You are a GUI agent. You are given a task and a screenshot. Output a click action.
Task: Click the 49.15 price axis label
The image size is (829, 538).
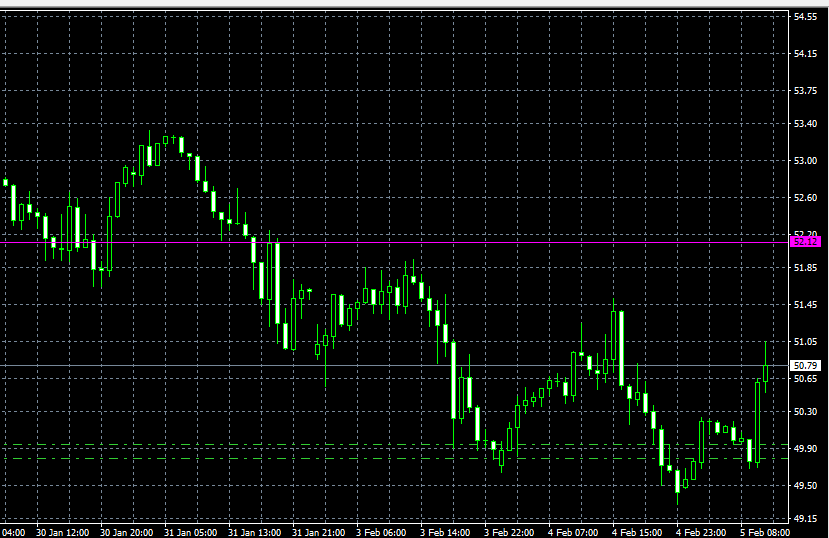pos(805,518)
